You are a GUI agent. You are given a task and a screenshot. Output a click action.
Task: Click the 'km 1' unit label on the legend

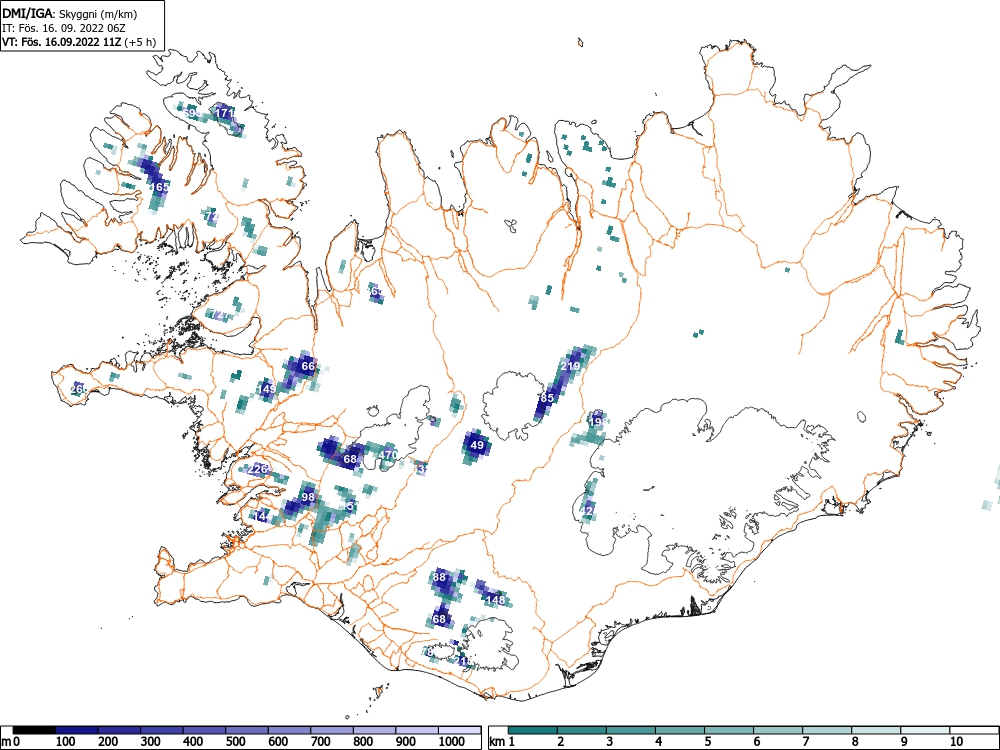502,742
